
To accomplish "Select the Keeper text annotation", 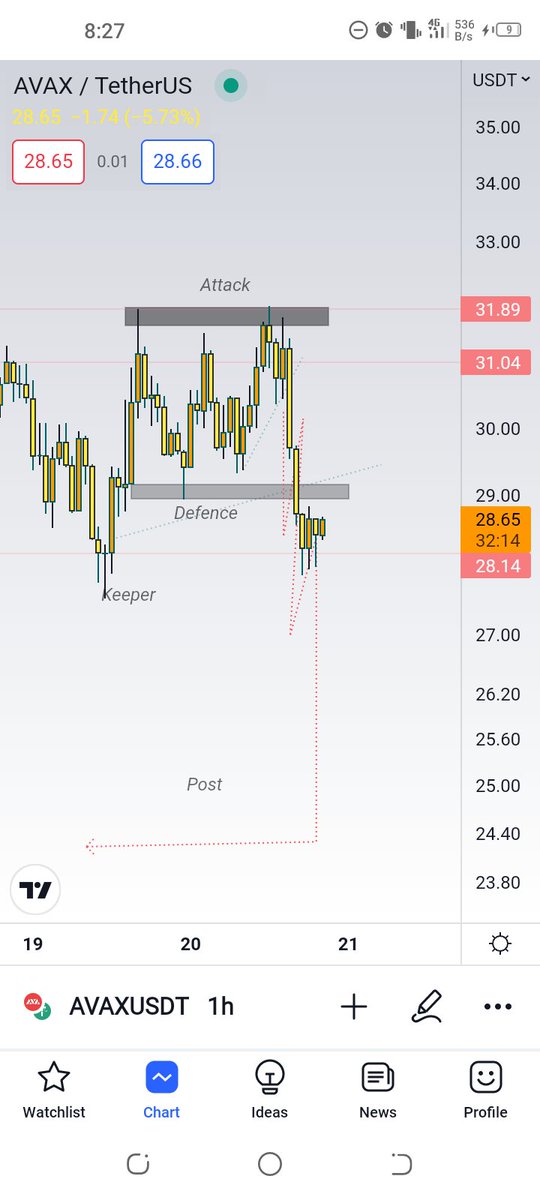I will click(129, 595).
